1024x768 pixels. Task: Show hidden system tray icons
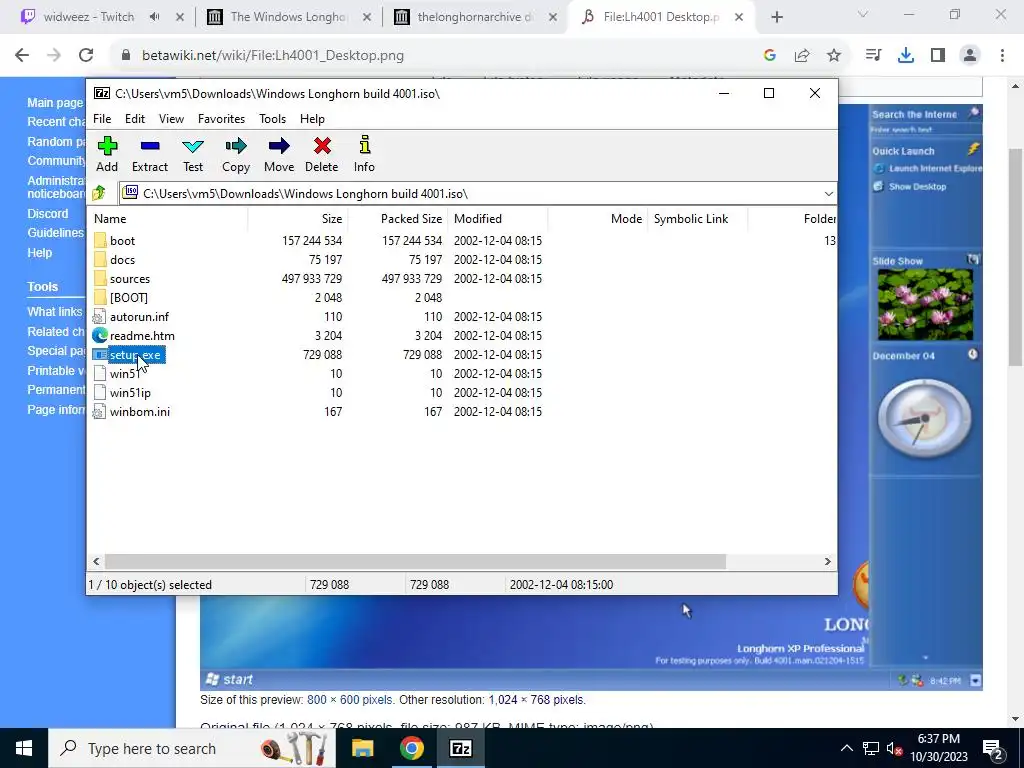[846, 748]
